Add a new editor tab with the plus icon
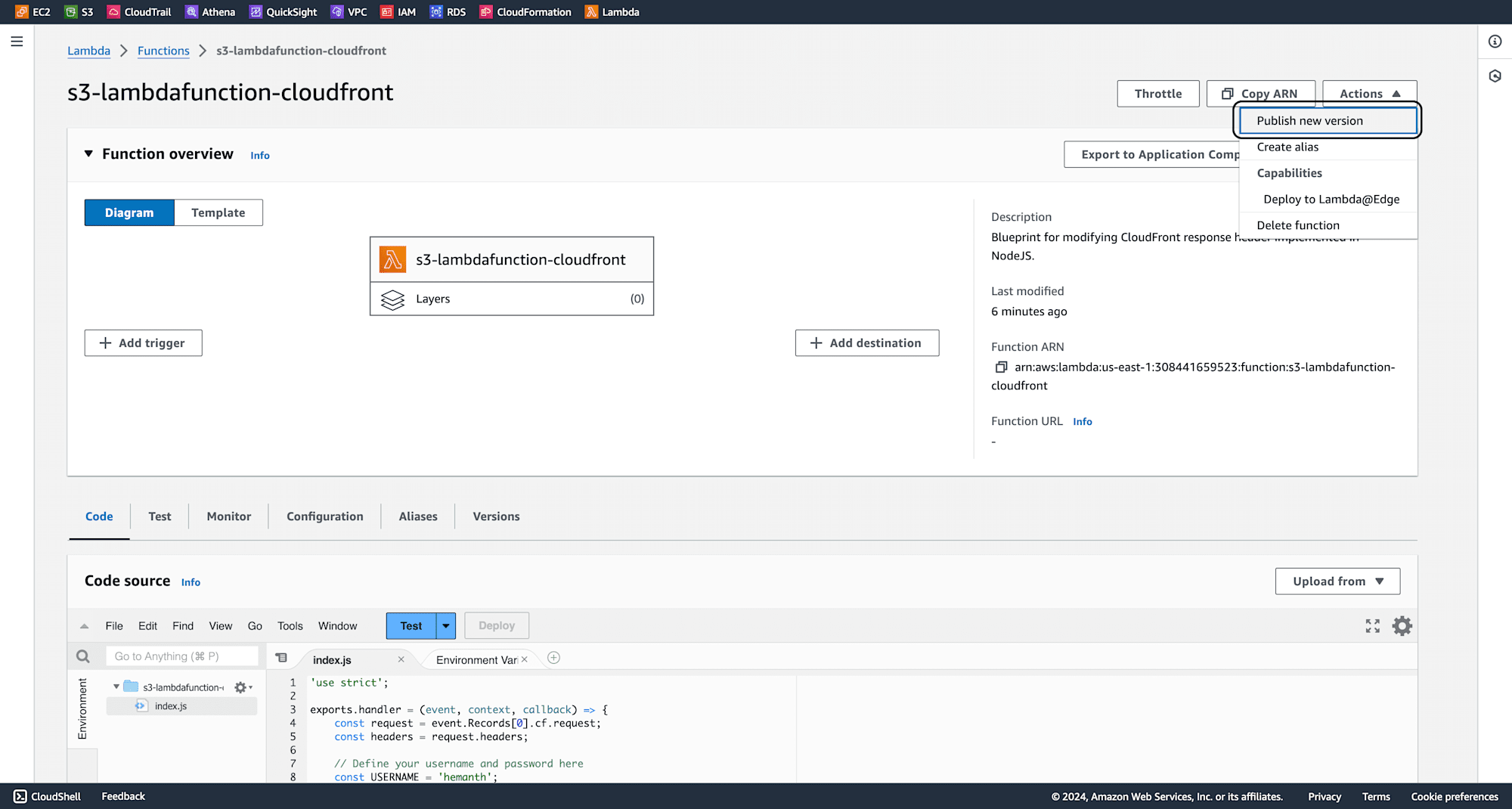1512x809 pixels. pyautogui.click(x=553, y=658)
